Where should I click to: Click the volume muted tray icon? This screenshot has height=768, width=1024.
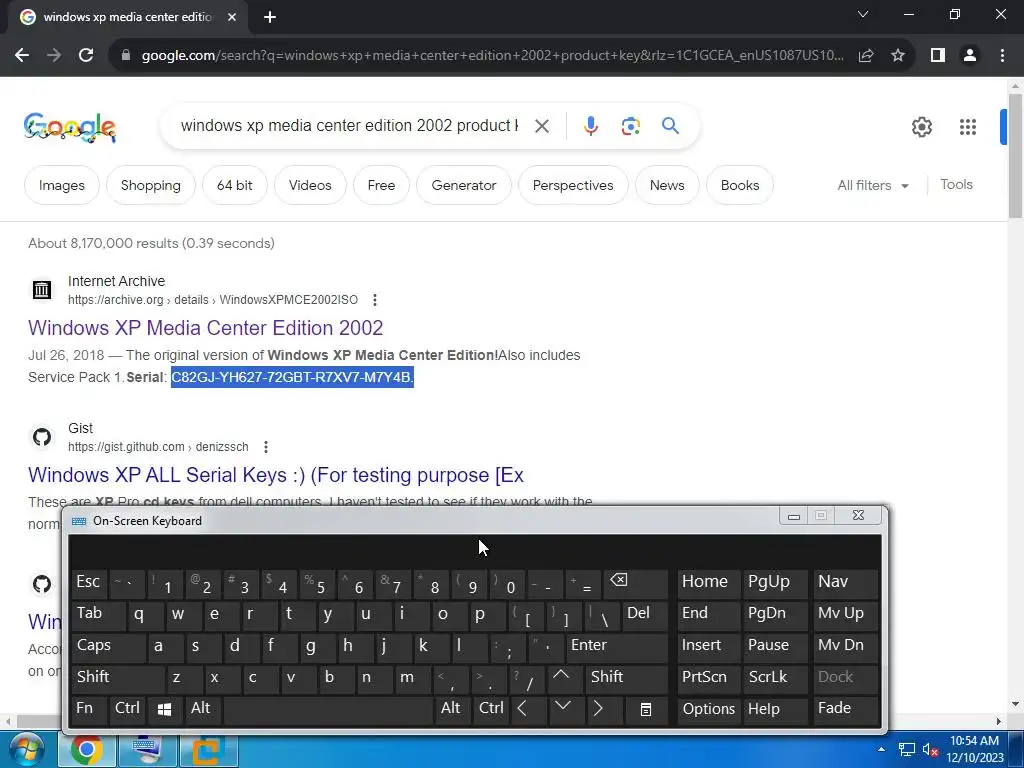tap(931, 750)
